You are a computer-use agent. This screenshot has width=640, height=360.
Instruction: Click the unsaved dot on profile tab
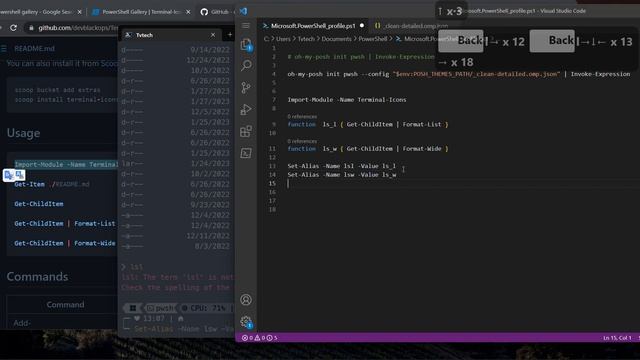[x=362, y=26]
